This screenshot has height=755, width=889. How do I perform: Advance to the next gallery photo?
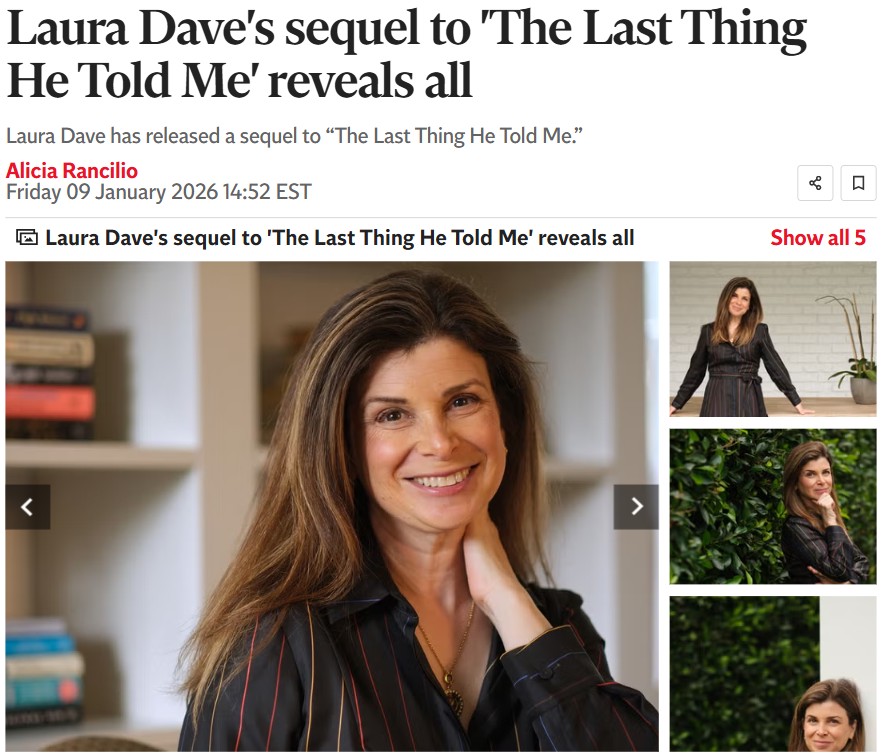click(636, 507)
